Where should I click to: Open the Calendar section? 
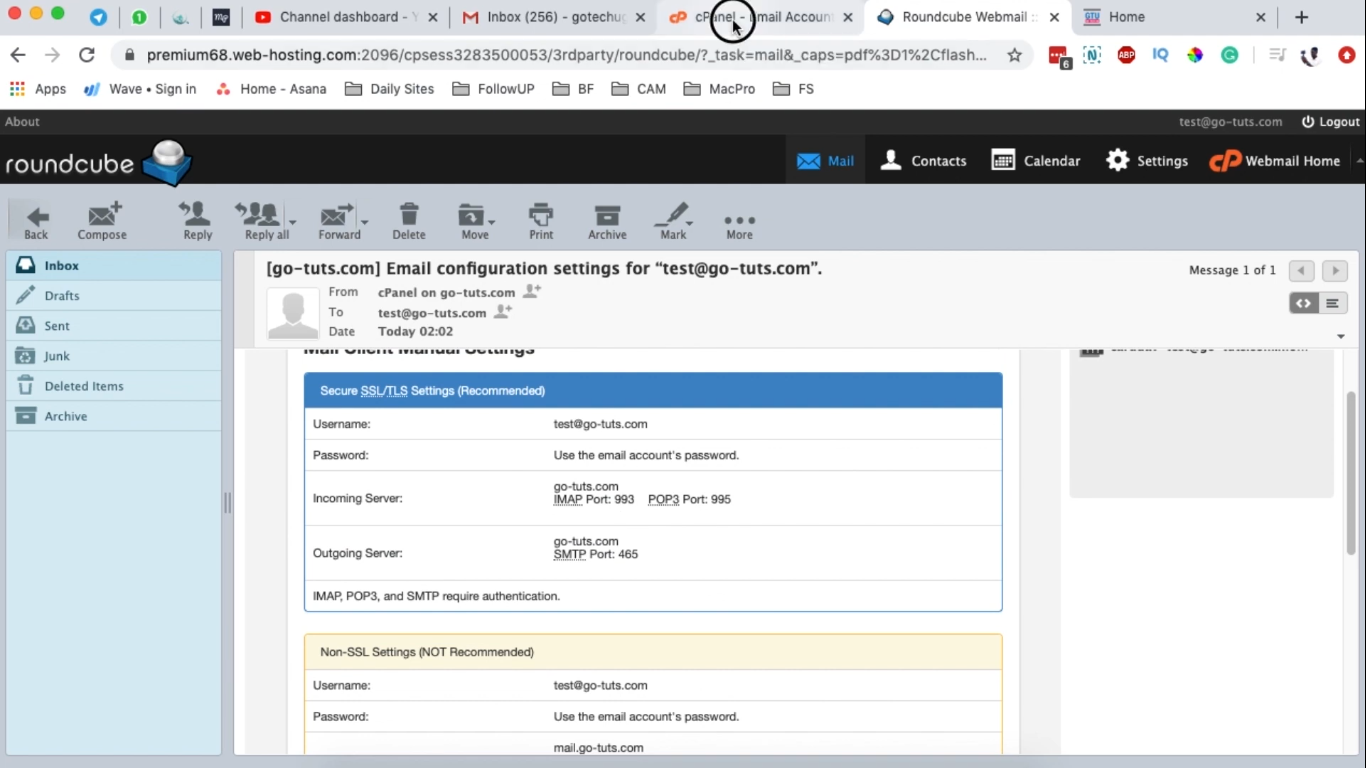[1035, 160]
